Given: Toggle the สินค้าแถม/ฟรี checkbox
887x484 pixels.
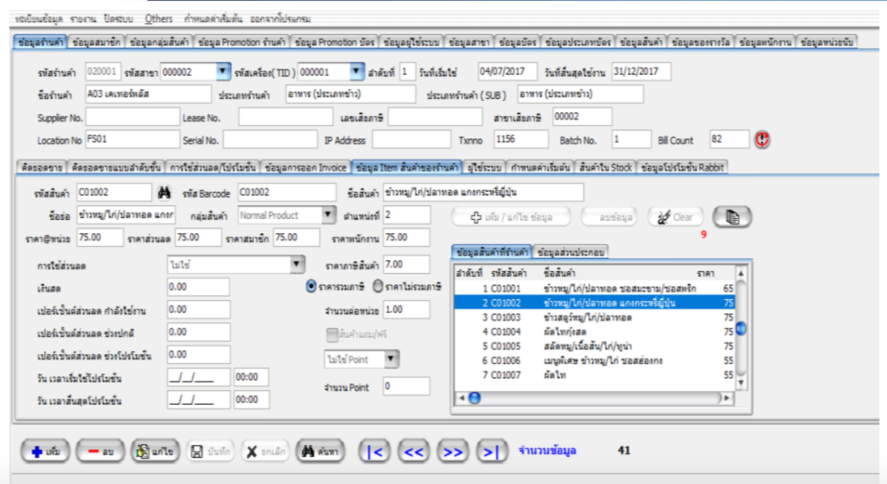Looking at the screenshot, I should tap(332, 334).
